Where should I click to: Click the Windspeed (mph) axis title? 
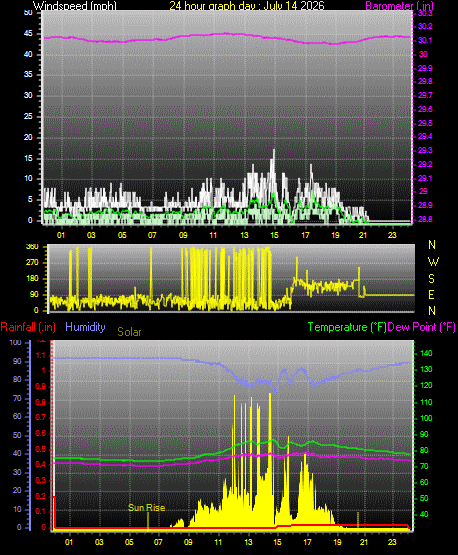click(x=75, y=5)
